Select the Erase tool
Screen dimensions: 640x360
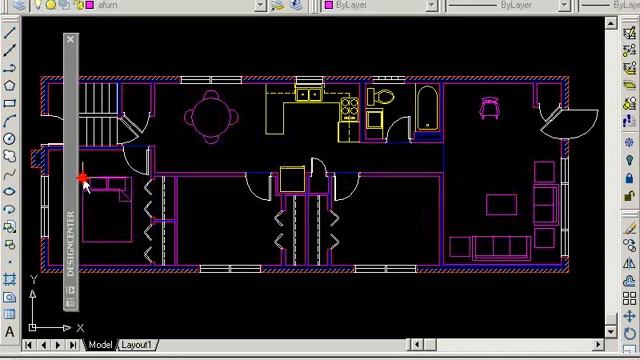tap(629, 228)
